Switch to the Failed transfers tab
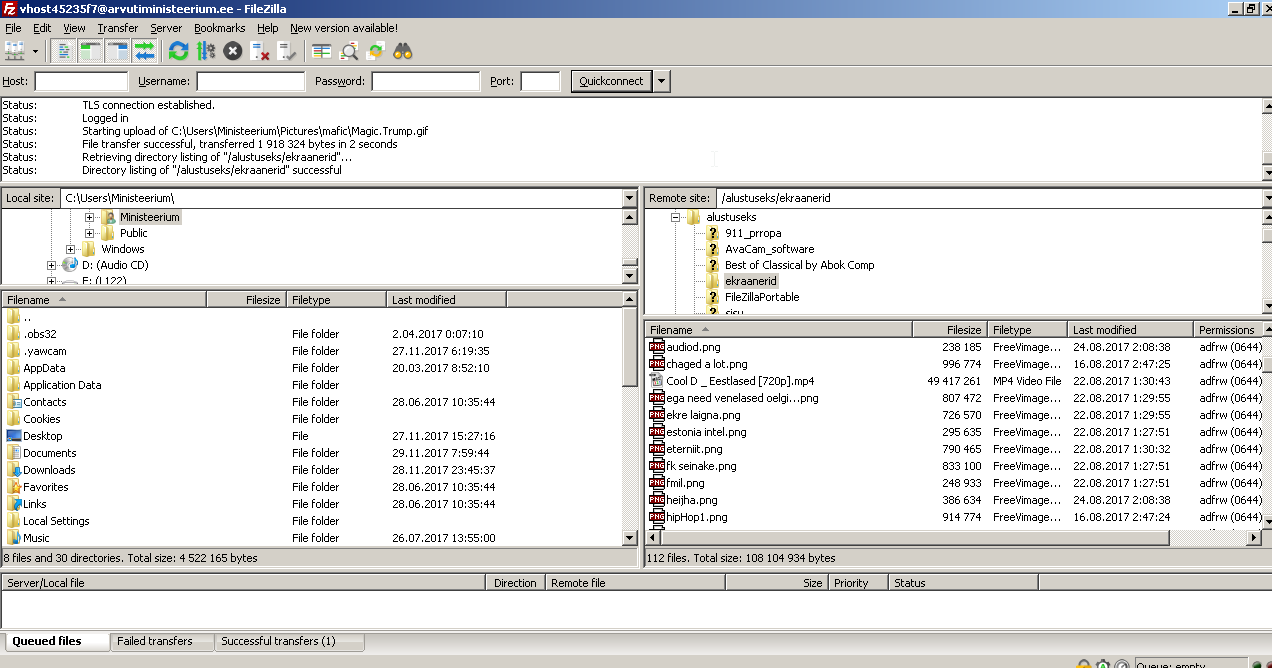The width and height of the screenshot is (1272, 668). (x=155, y=641)
